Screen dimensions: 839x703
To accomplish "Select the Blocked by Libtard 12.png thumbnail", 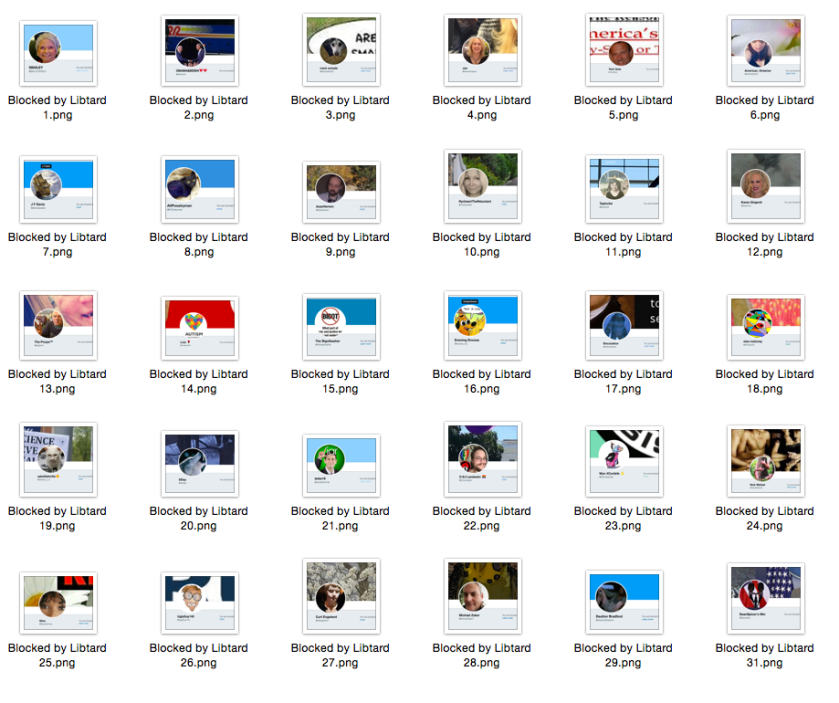I will [x=766, y=187].
